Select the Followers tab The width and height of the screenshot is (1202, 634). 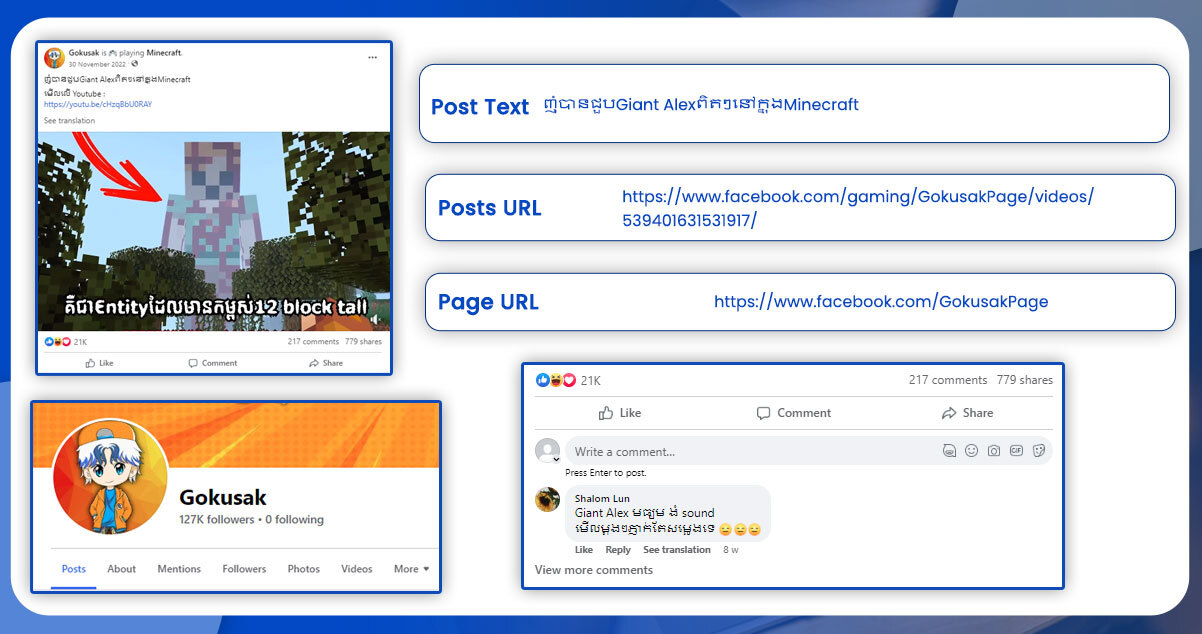[244, 569]
